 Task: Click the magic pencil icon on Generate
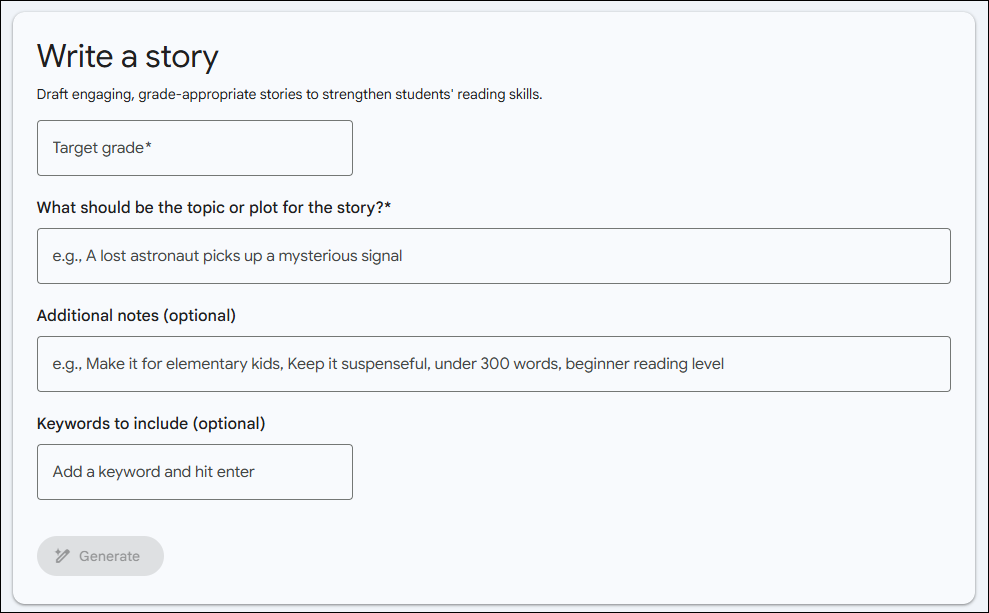tap(62, 556)
